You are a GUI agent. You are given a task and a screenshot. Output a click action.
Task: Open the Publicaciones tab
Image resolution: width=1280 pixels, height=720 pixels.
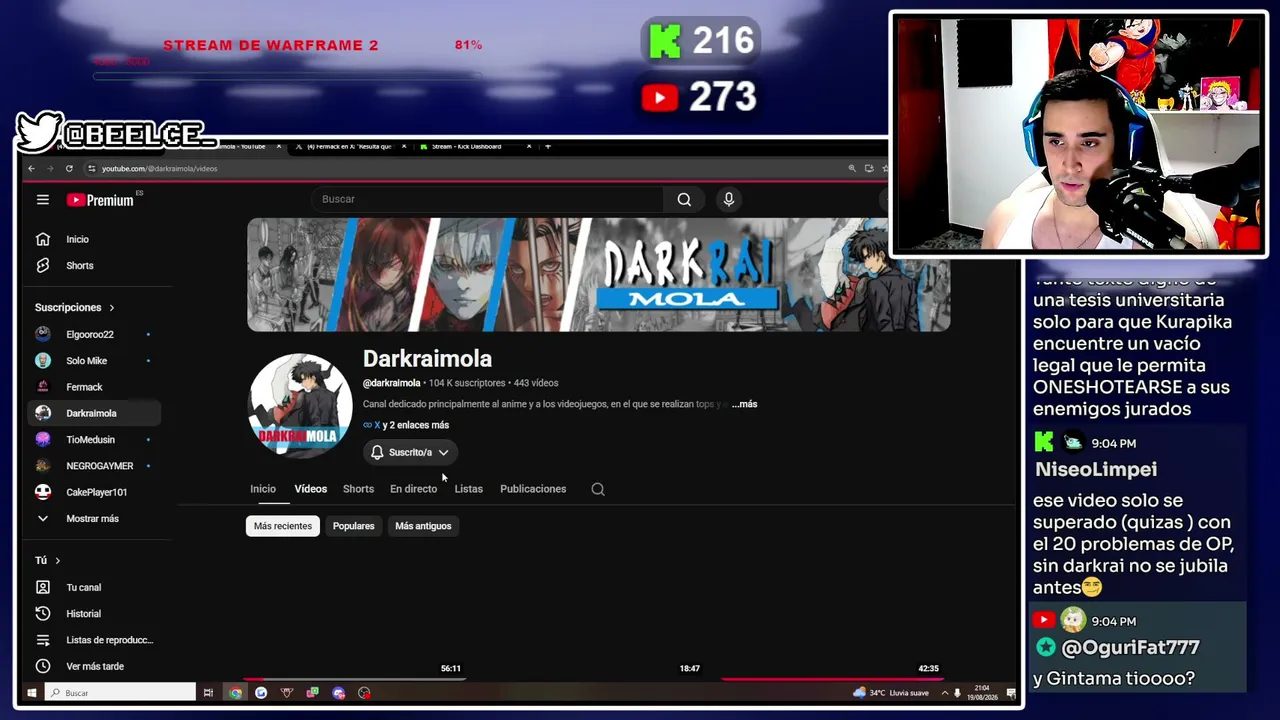tap(533, 489)
